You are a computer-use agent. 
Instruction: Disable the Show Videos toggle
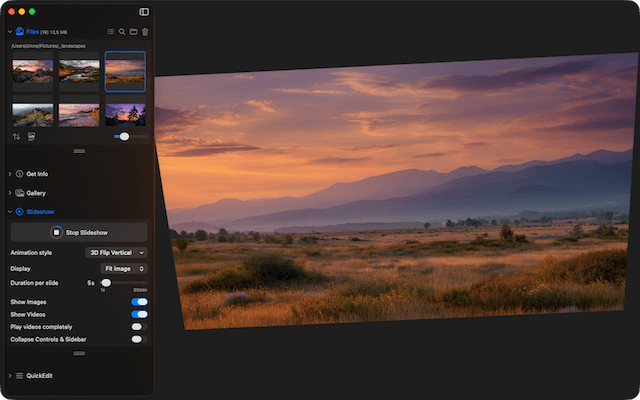point(139,314)
